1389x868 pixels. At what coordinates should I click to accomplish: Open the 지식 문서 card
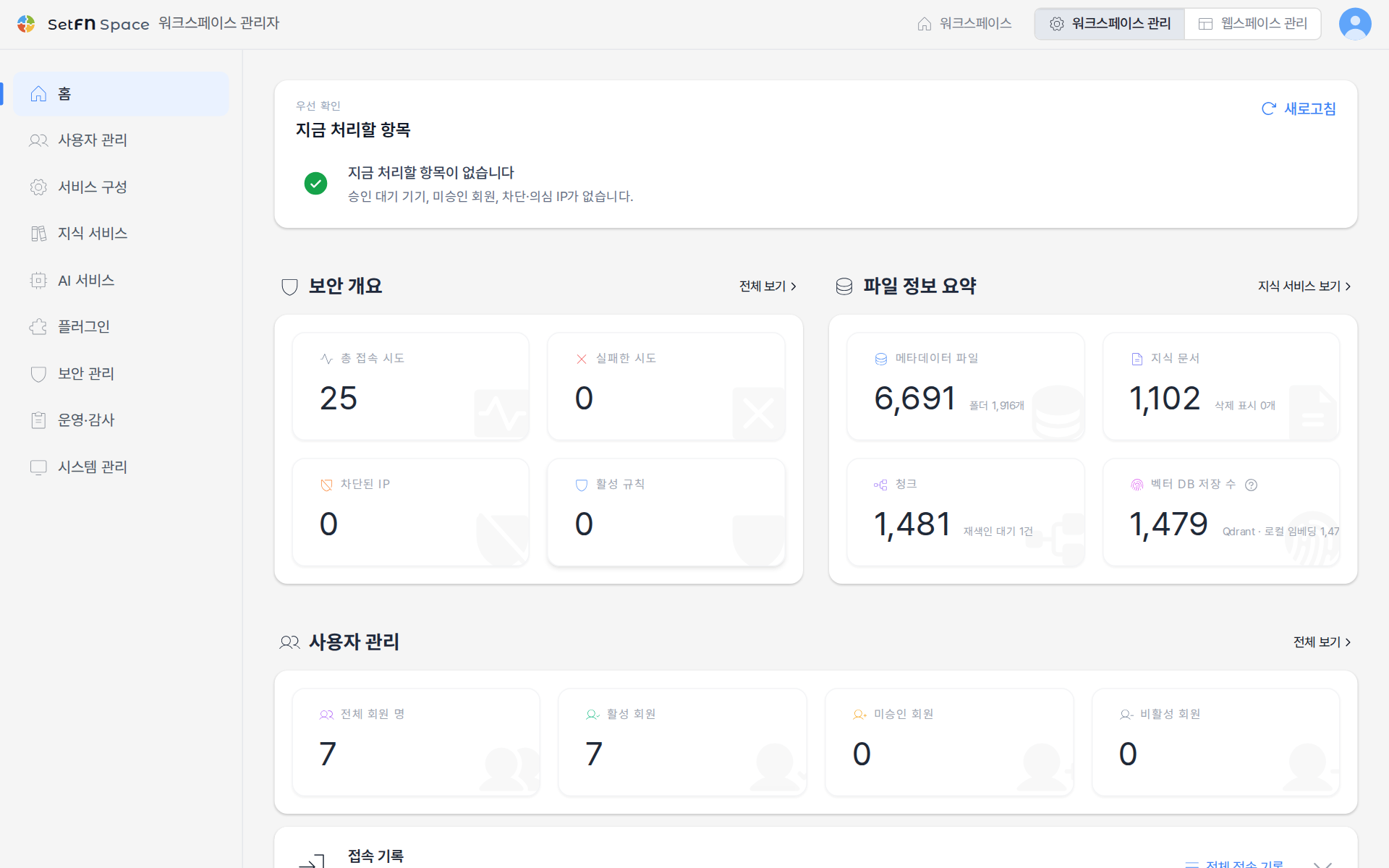click(1221, 386)
